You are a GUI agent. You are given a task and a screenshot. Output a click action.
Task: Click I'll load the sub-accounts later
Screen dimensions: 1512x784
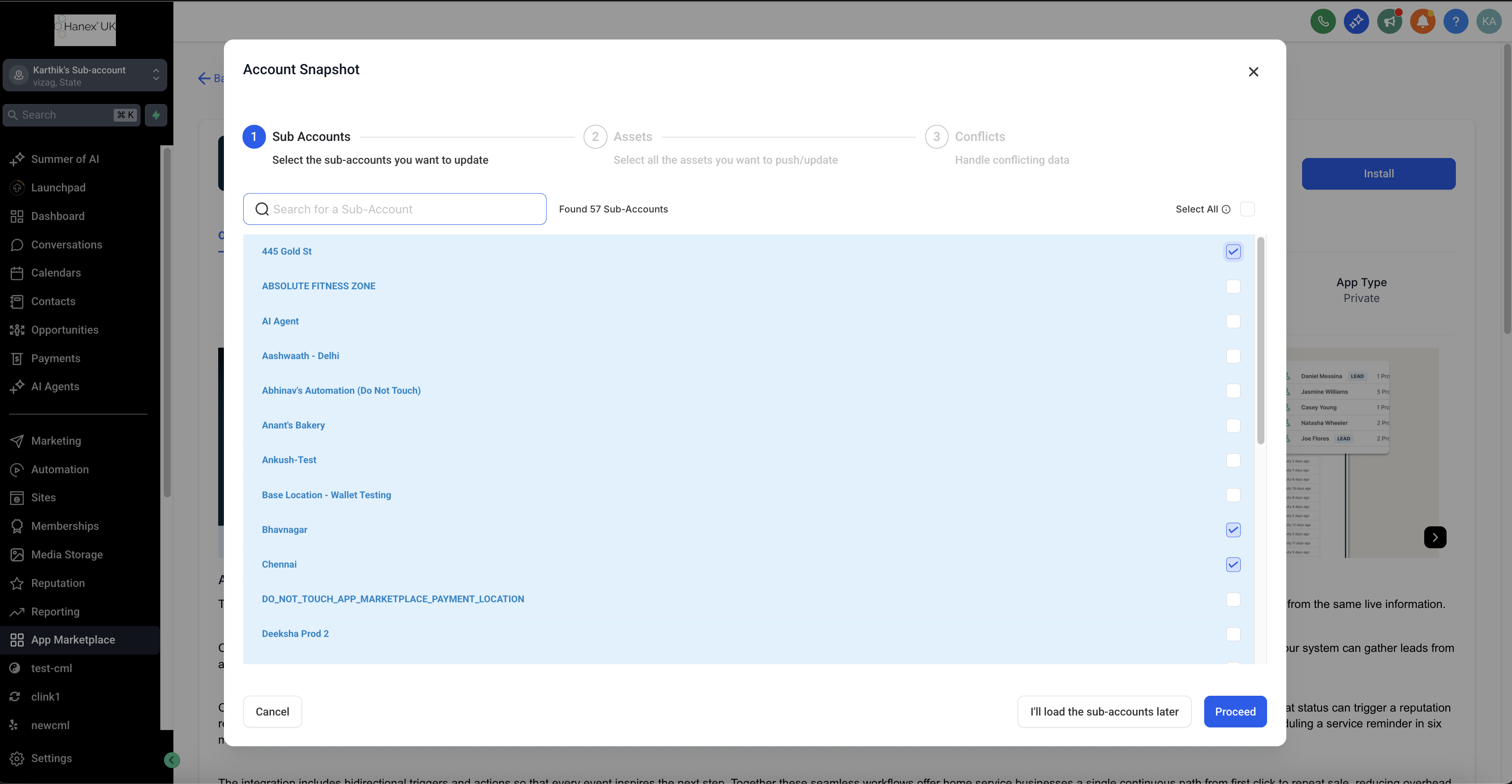click(1104, 712)
